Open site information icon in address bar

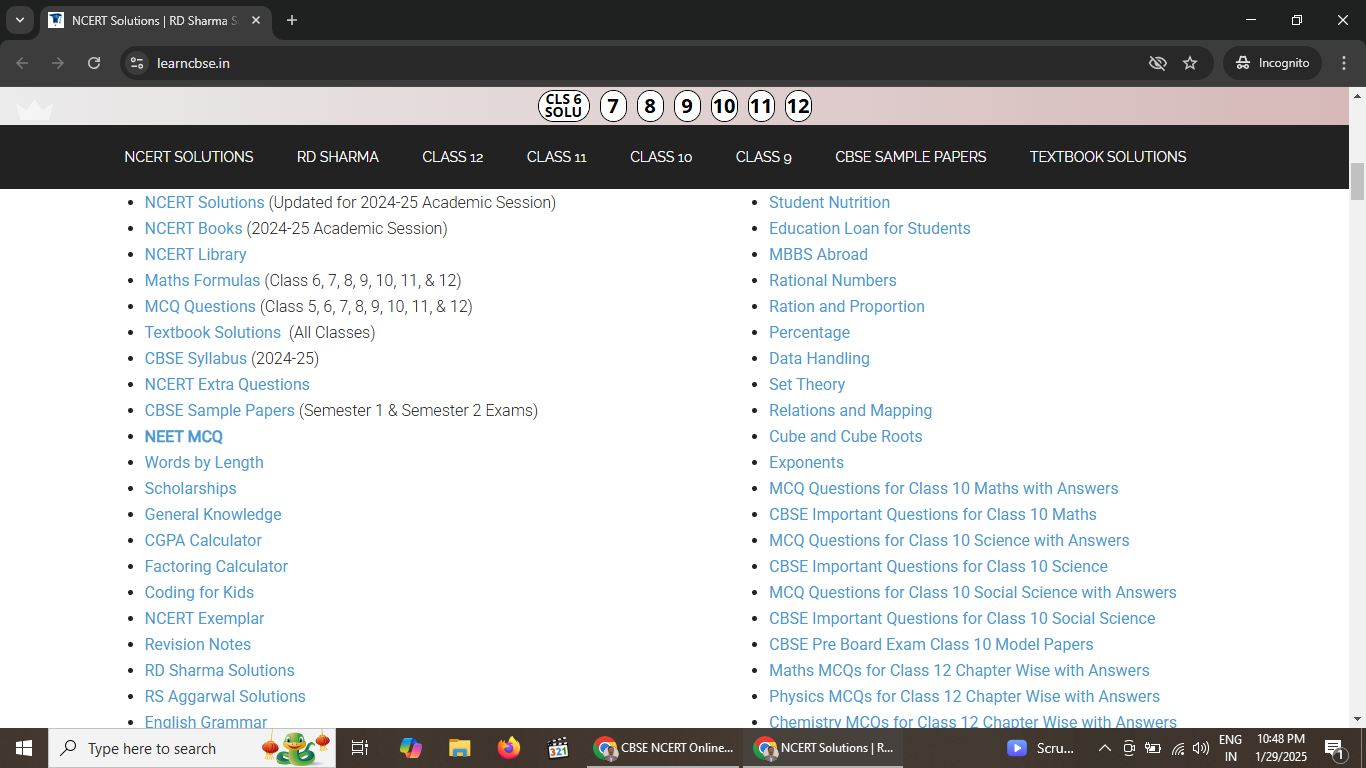(x=138, y=63)
